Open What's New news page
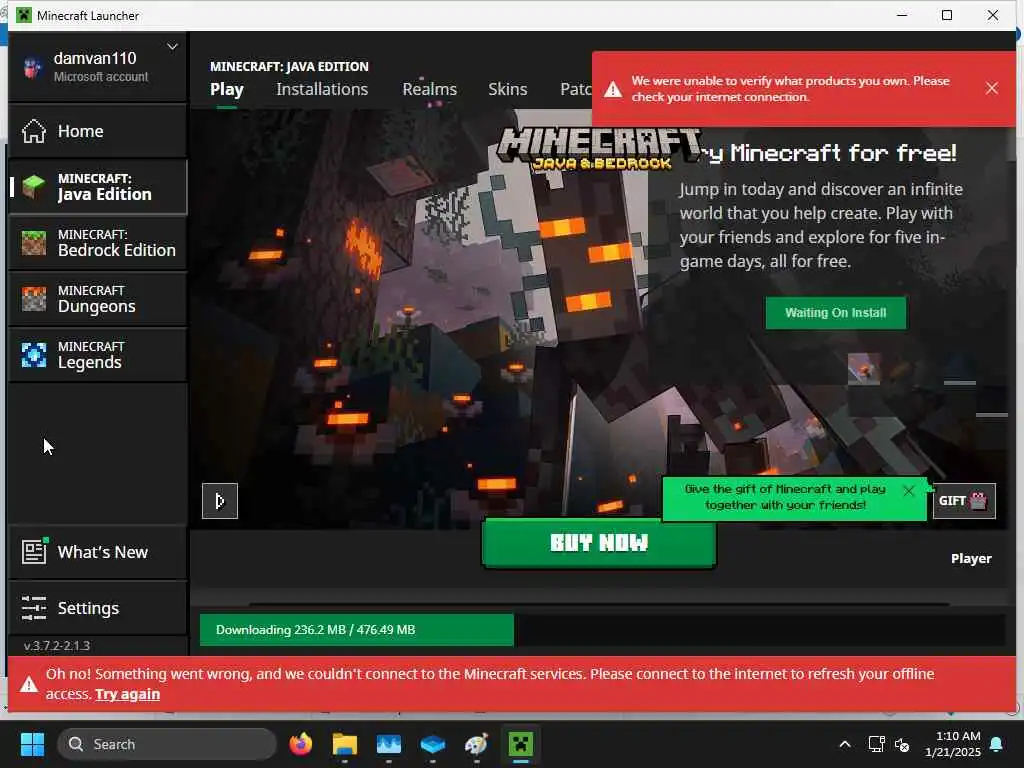 [x=98, y=552]
